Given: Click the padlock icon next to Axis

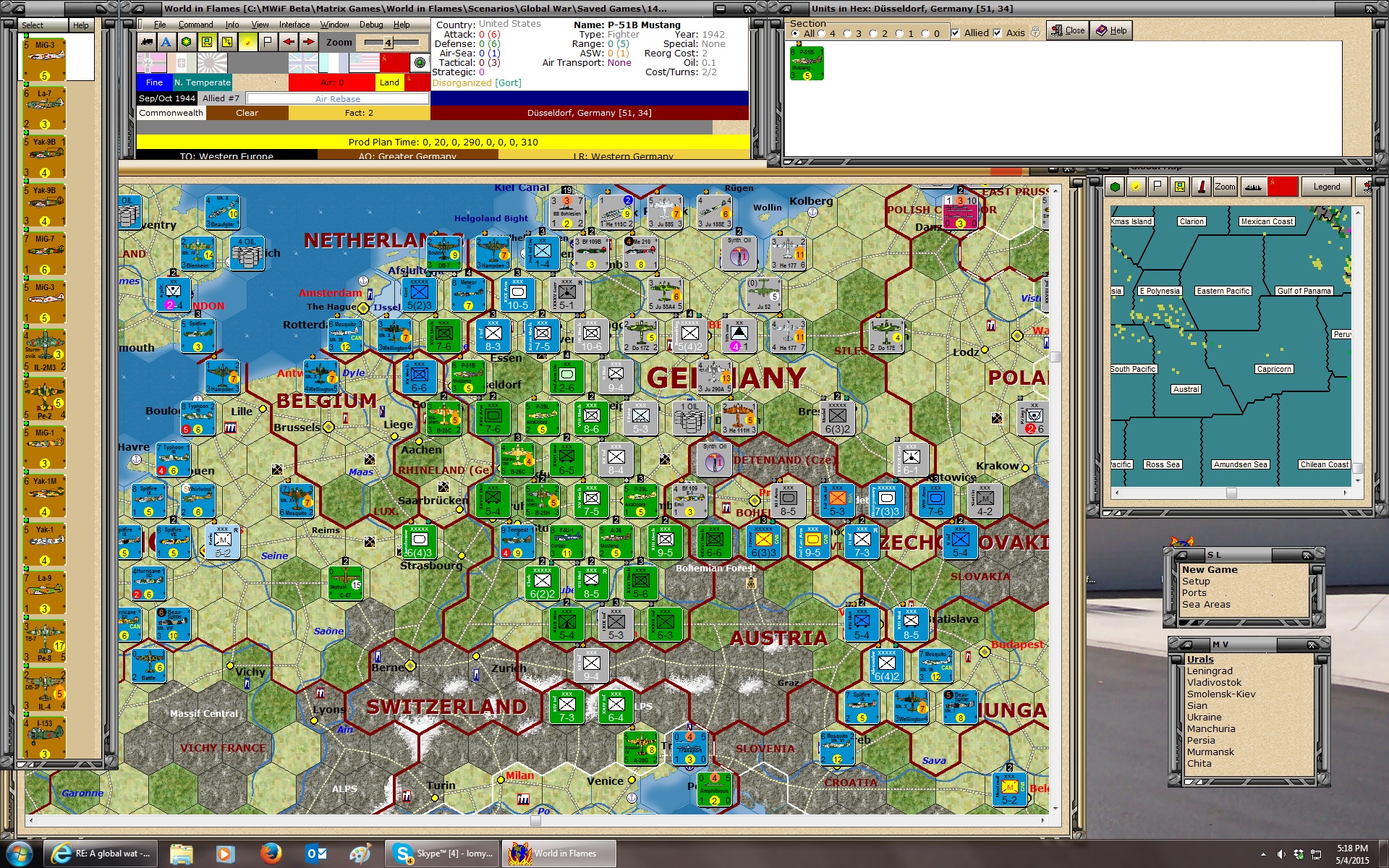Looking at the screenshot, I should [1035, 33].
